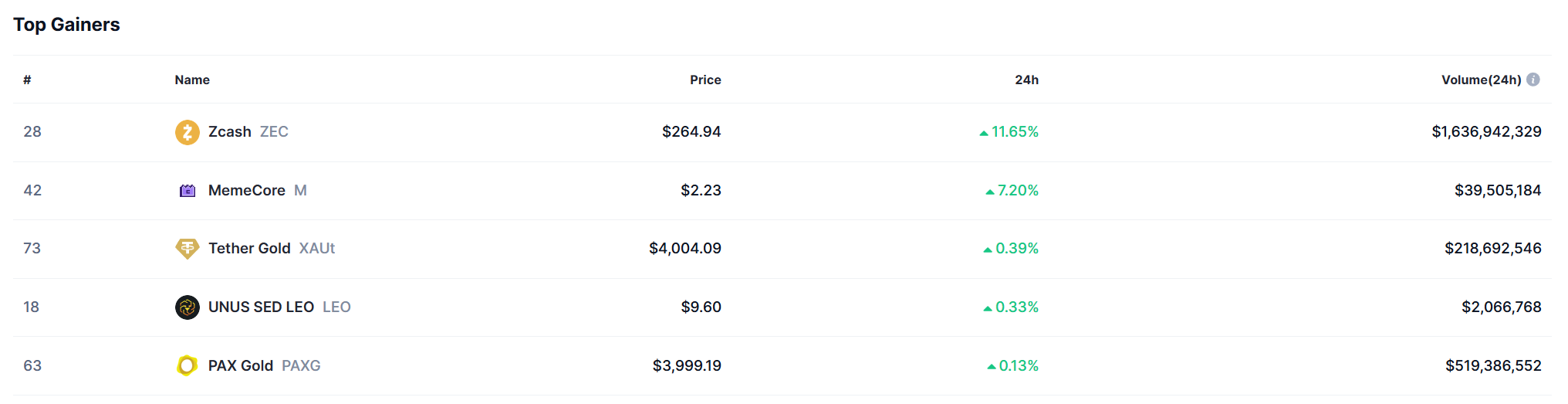Click the Tether Gold logo icon
The width and height of the screenshot is (1568, 404).
pos(187,249)
